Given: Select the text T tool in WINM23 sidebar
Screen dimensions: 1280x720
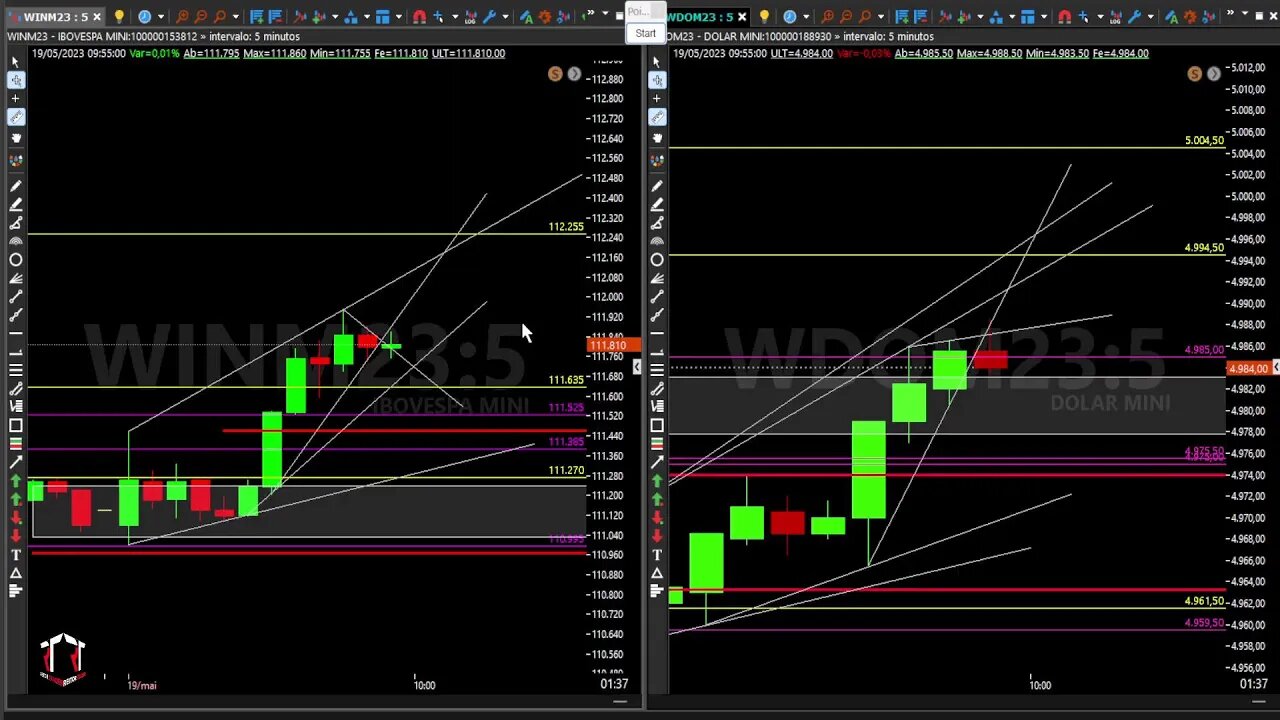Looking at the screenshot, I should coord(16,555).
